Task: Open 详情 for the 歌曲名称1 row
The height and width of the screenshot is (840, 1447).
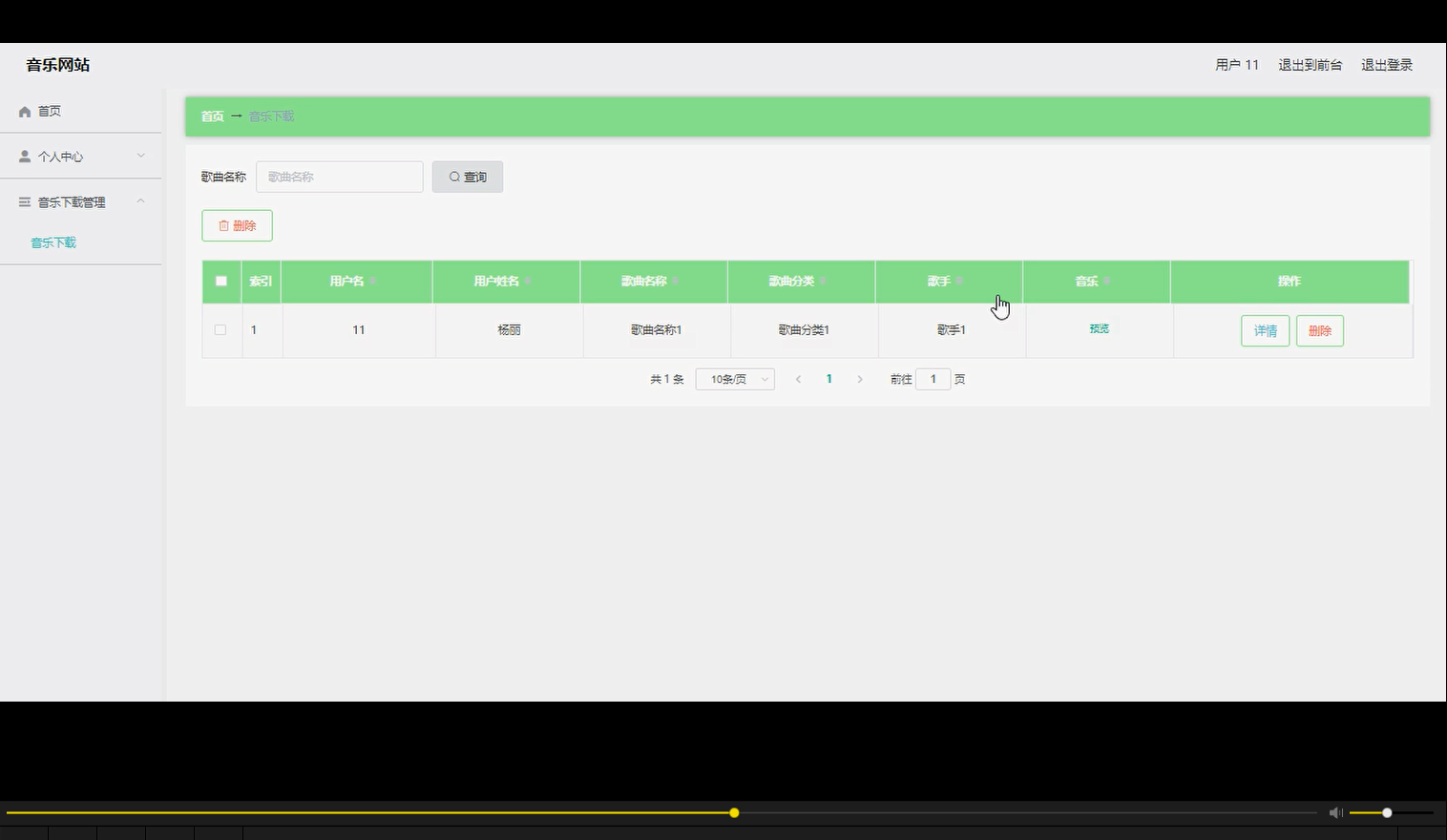Action: click(x=1266, y=331)
